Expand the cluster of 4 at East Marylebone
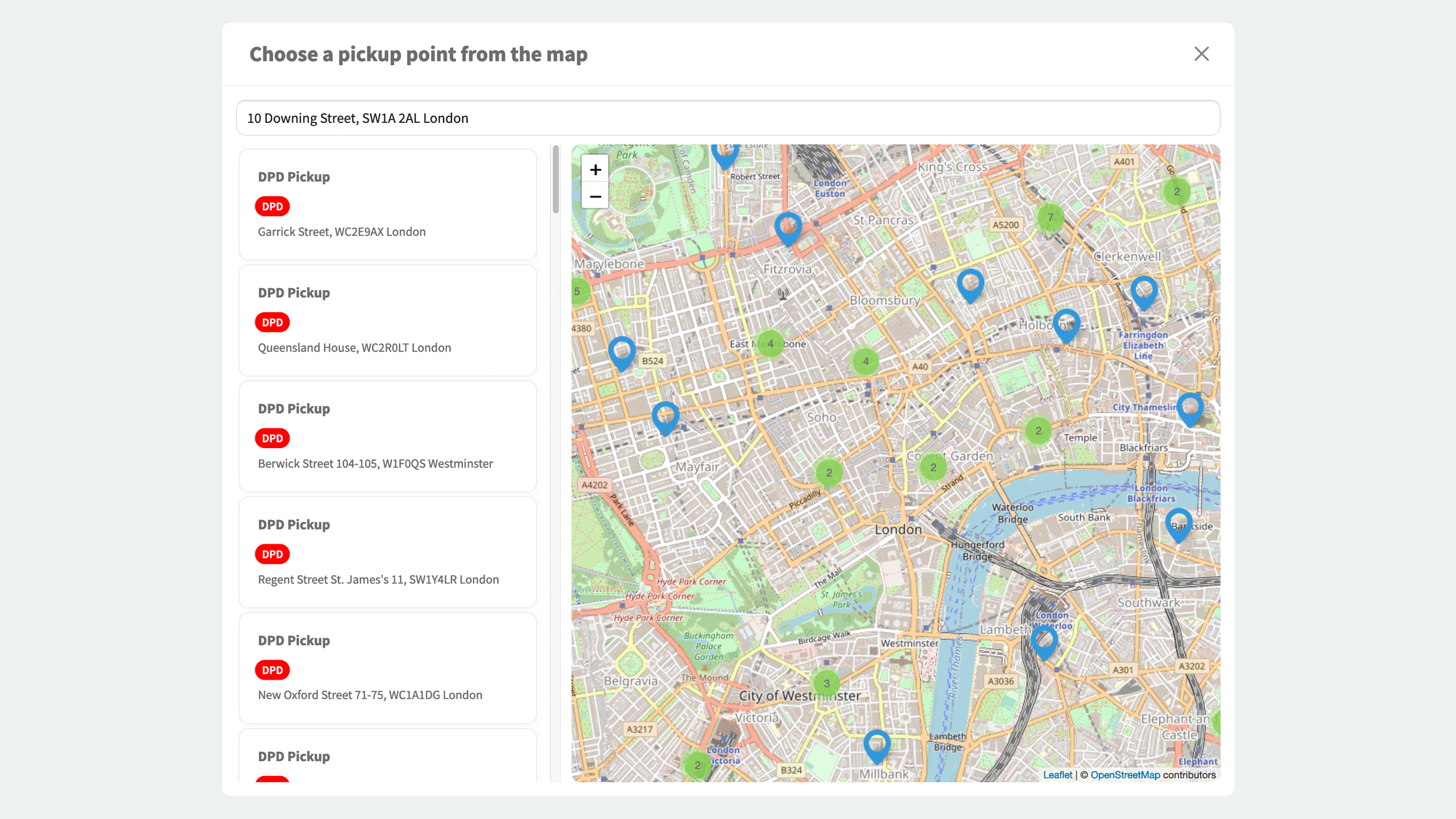This screenshot has width=1456, height=819. click(771, 344)
